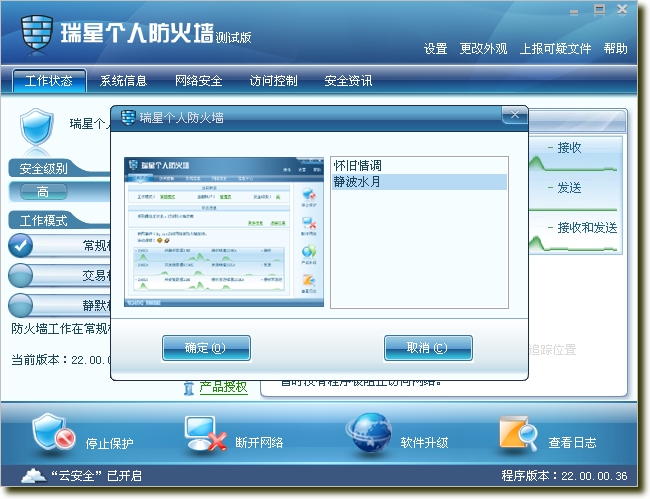Viewport: 650px width, 499px height.
Task: Click the cloud security icon in status bar
Action: coord(34,475)
